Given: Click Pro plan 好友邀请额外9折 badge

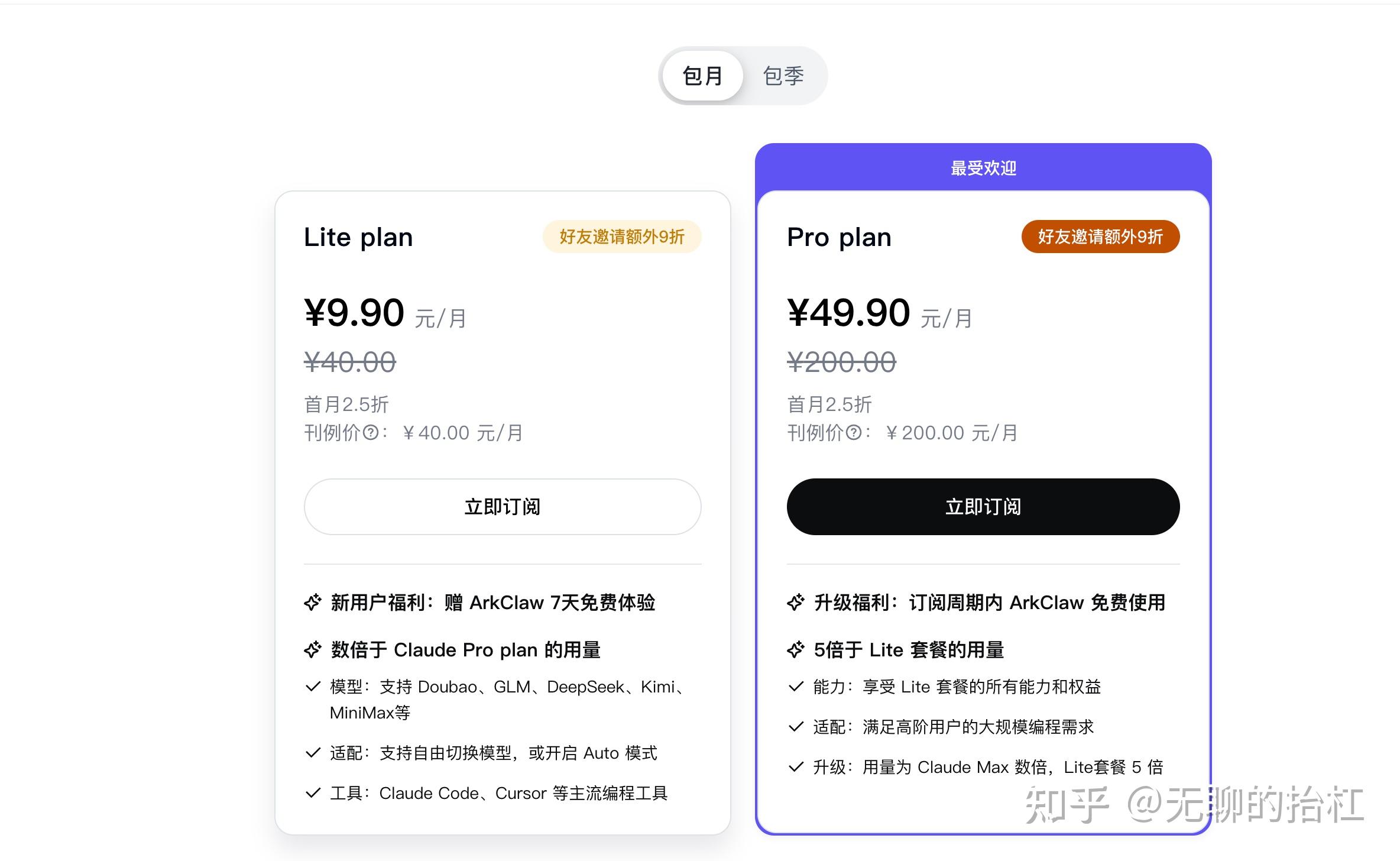Looking at the screenshot, I should (x=1100, y=237).
